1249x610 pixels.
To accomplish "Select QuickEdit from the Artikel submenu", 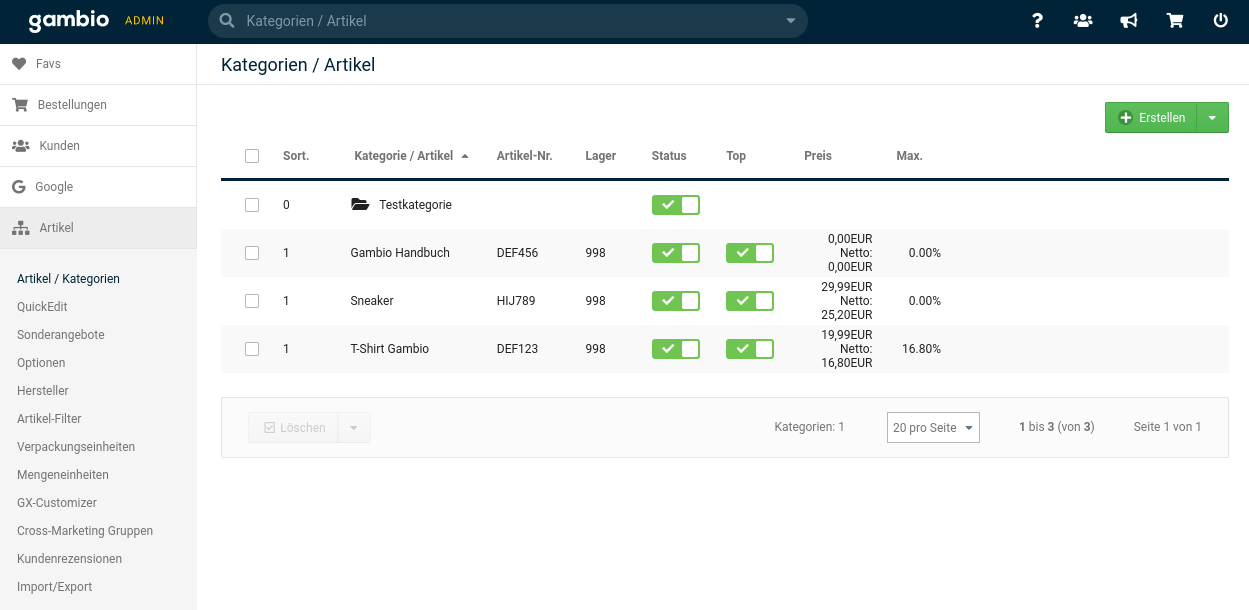I will click(42, 307).
